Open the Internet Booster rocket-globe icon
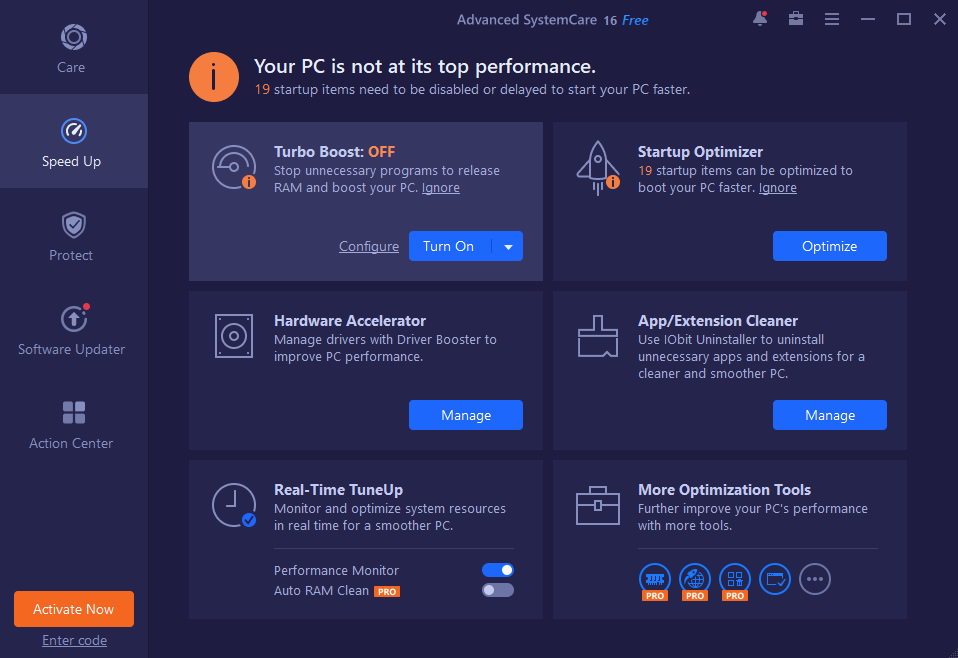 point(695,578)
